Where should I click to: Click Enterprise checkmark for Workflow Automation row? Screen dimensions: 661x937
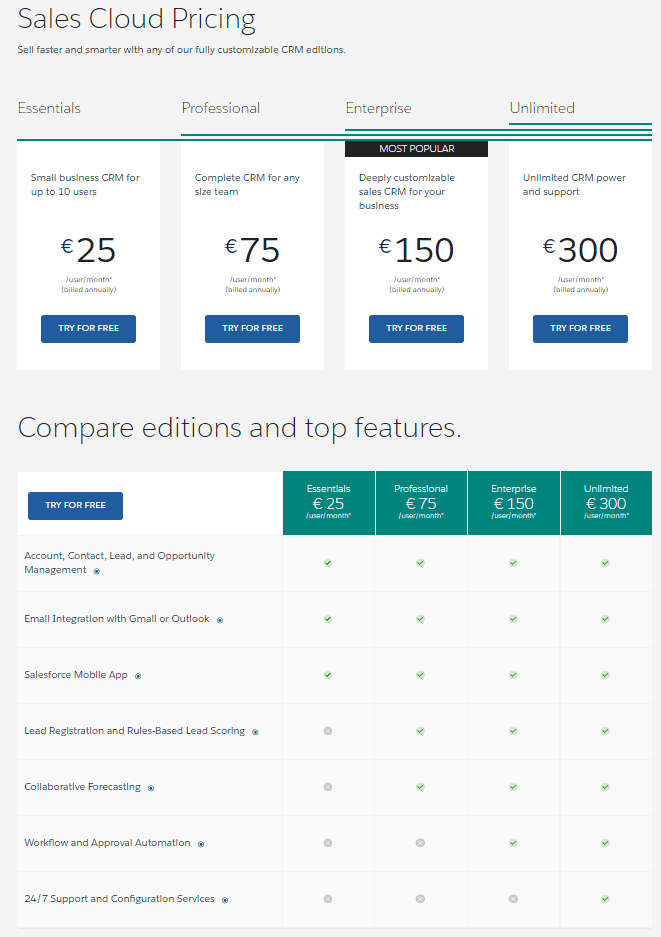[x=513, y=843]
